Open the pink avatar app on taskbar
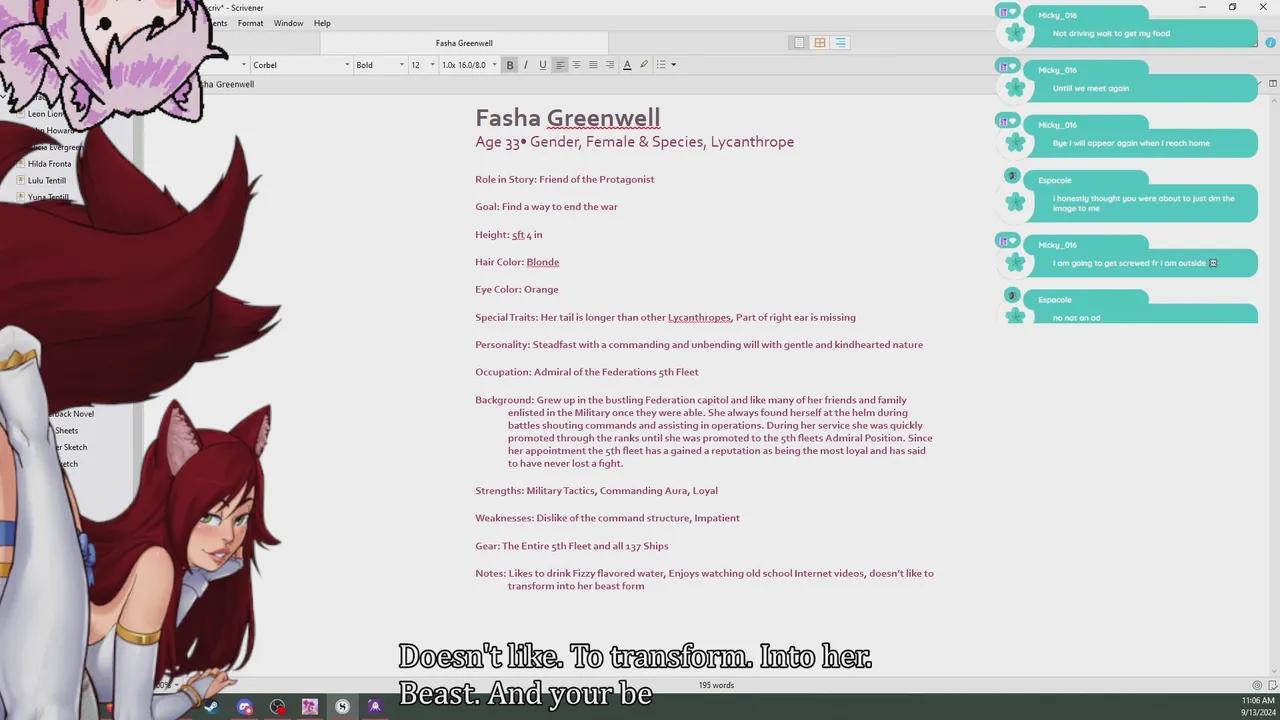The width and height of the screenshot is (1280, 720). coord(310,707)
